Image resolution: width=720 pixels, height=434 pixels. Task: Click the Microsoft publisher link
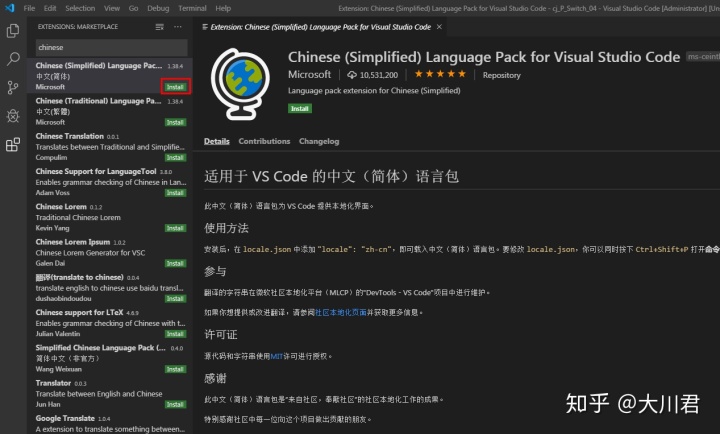(x=309, y=74)
